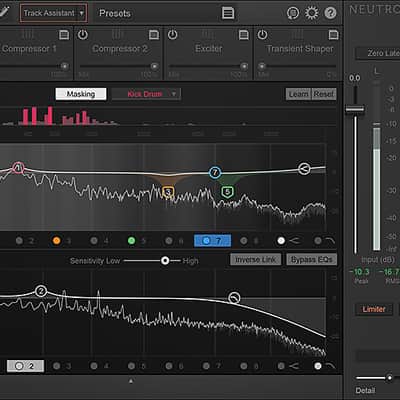Select band 8 in upper band row
Viewport: 400px width, 400px height.
(249, 241)
